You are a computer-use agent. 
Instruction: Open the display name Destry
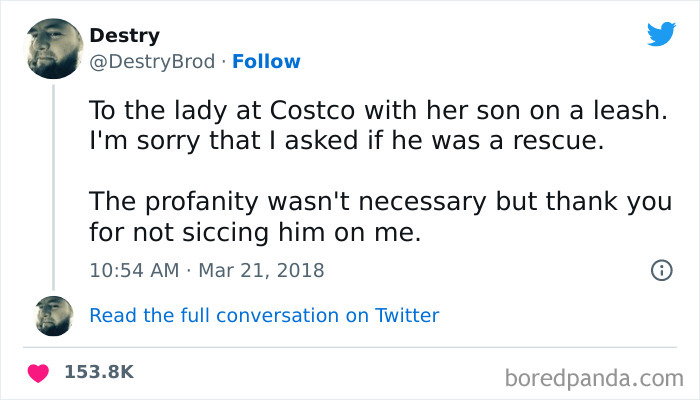click(124, 36)
